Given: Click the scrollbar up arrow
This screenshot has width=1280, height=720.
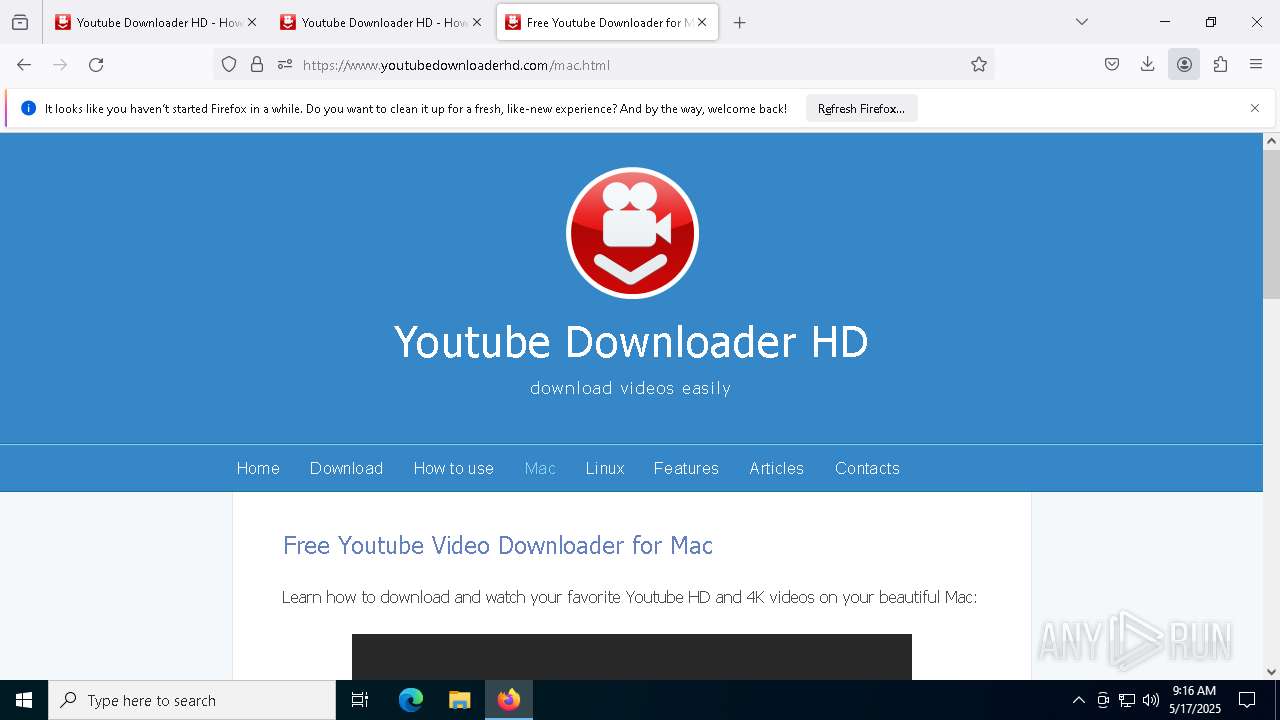Looking at the screenshot, I should (1271, 141).
